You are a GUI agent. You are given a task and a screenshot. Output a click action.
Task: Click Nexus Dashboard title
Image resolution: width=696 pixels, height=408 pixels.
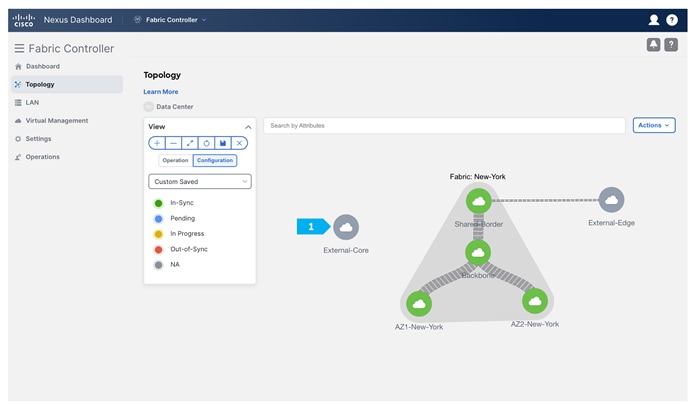pos(78,20)
